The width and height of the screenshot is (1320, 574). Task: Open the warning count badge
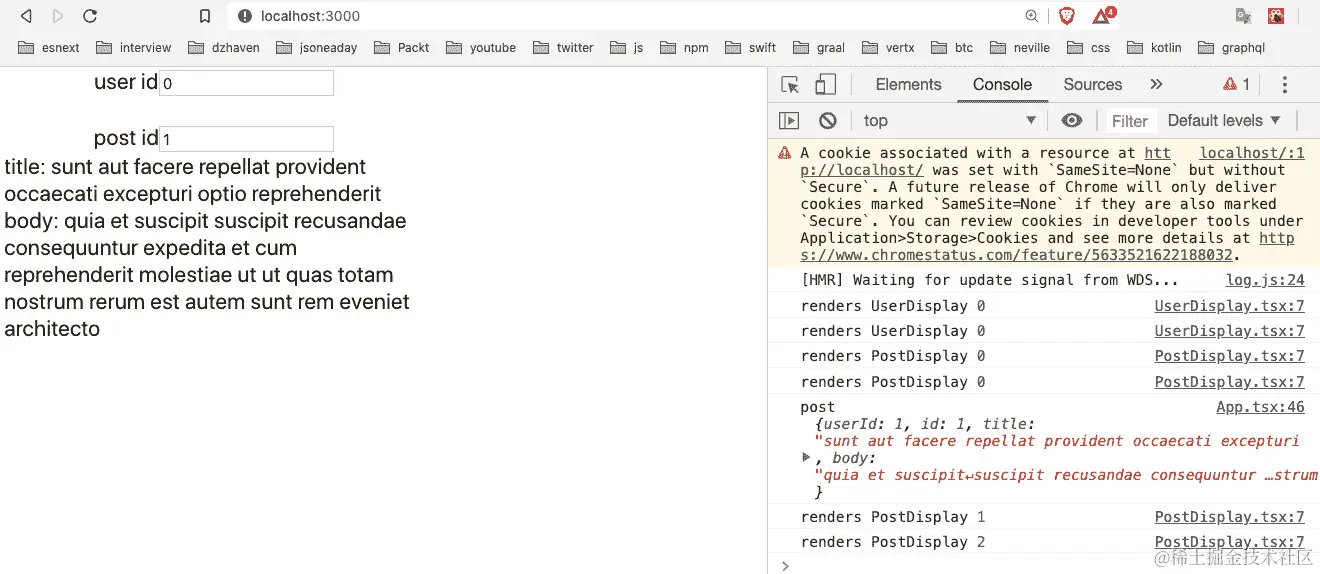1236,85
